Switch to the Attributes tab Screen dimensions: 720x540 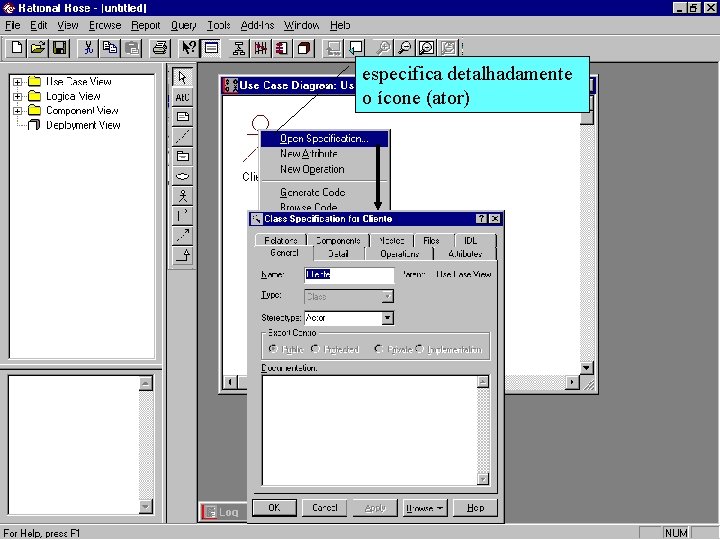pos(465,253)
